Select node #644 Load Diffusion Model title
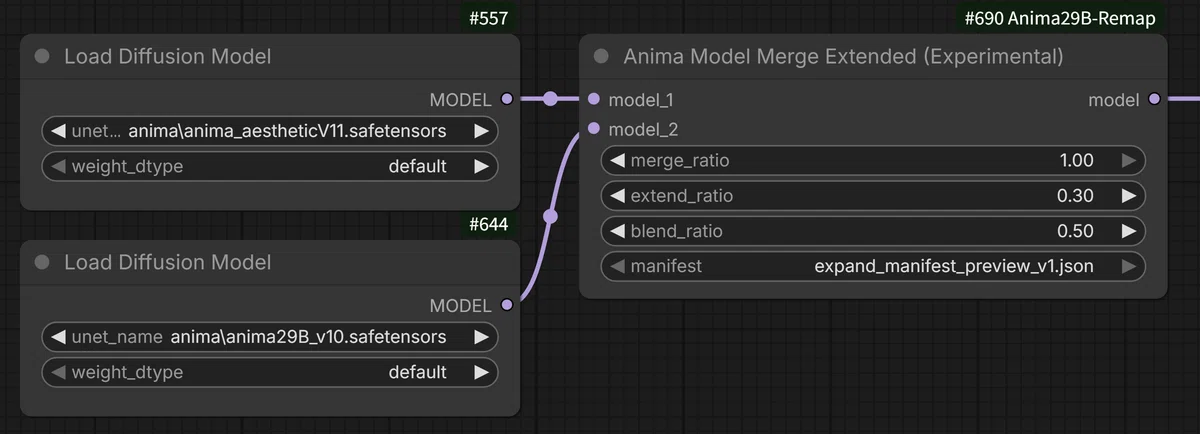The image size is (1200, 434). coord(168,263)
